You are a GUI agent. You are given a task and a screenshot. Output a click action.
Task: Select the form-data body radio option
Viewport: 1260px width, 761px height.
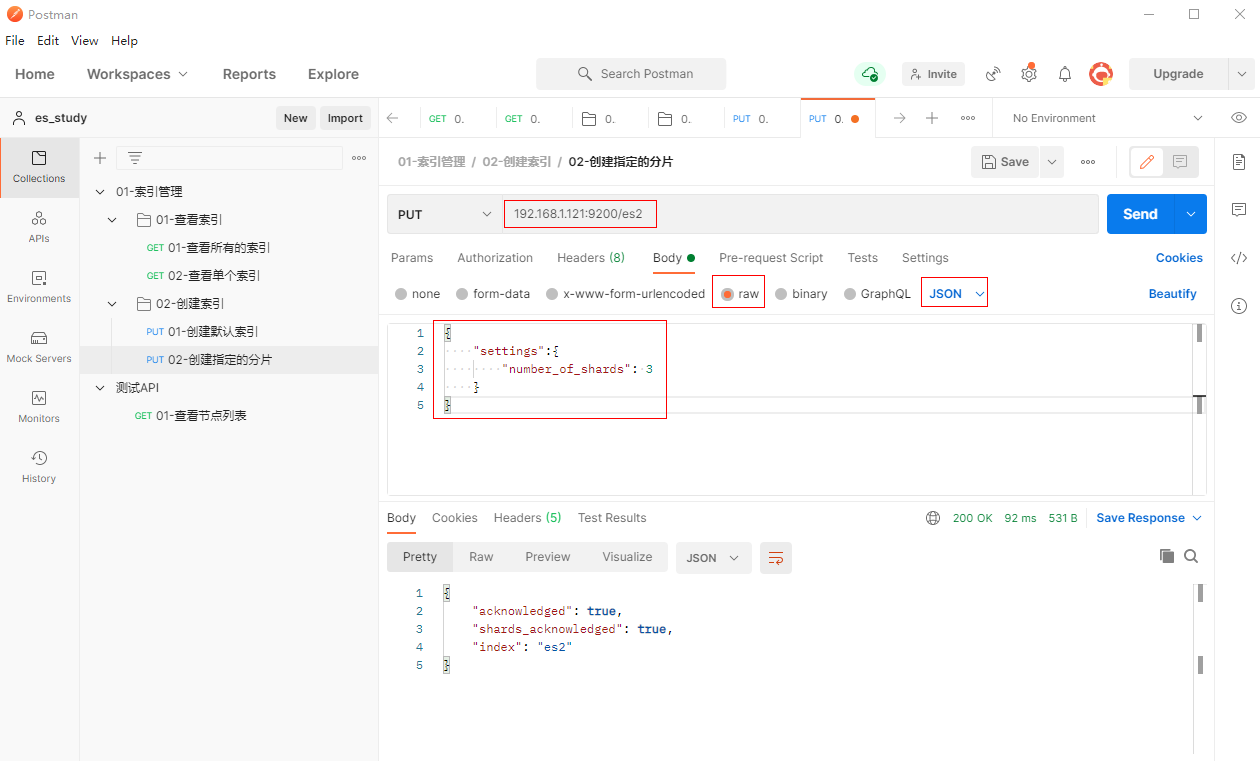coord(462,294)
